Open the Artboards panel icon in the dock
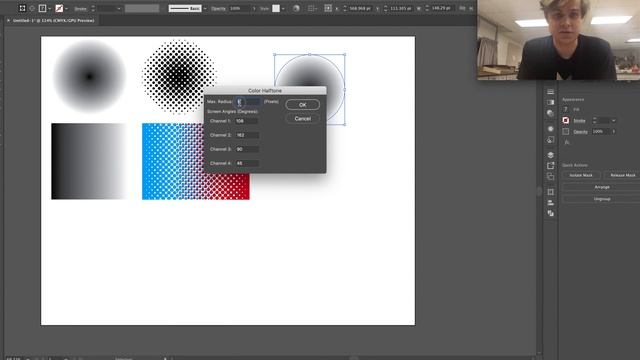Screen dimensions: 640x360 coord(551,176)
